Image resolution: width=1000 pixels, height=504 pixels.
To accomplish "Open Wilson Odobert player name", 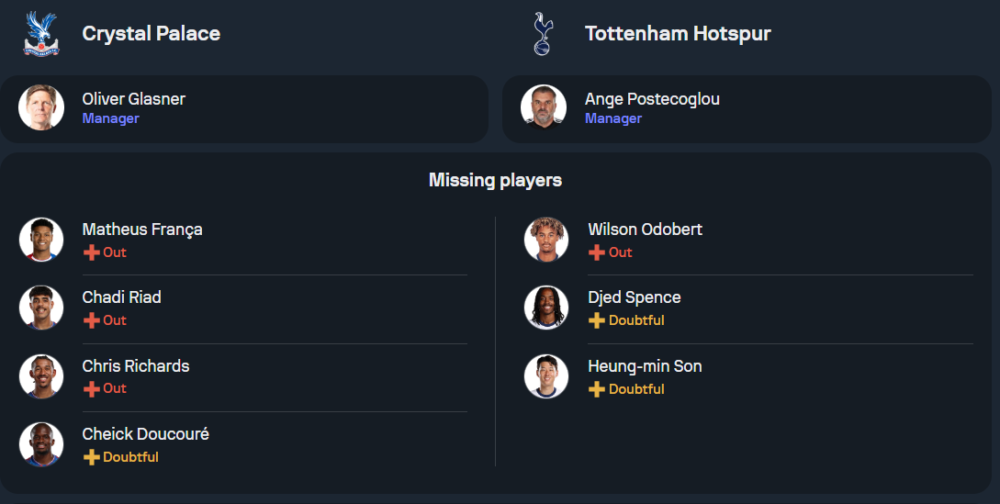I will (x=645, y=229).
